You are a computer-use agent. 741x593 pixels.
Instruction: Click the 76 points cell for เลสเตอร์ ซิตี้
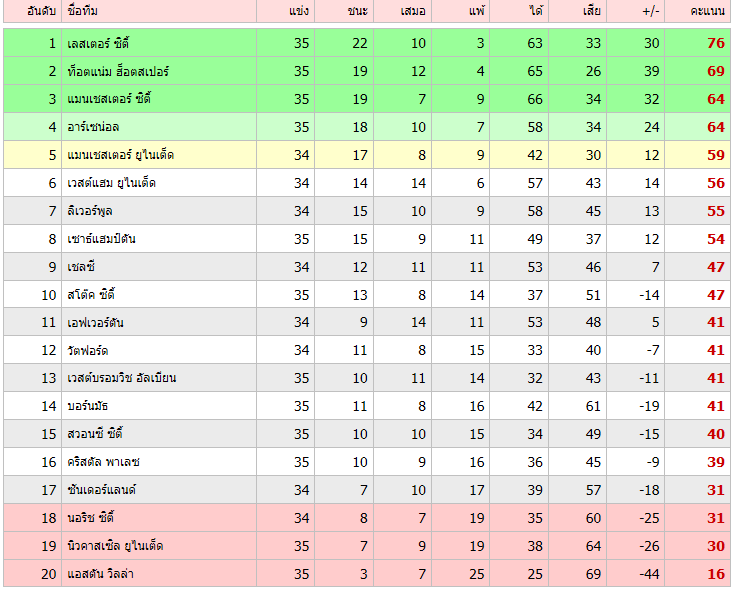click(x=714, y=44)
